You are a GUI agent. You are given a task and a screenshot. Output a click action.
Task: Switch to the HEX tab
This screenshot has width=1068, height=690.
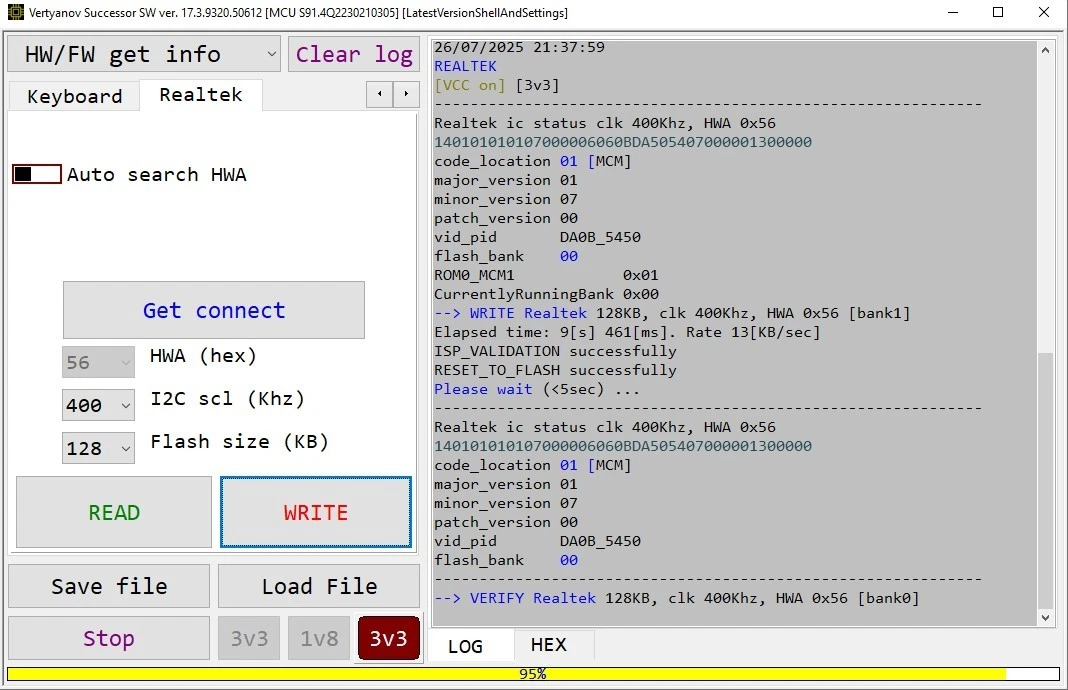(548, 645)
